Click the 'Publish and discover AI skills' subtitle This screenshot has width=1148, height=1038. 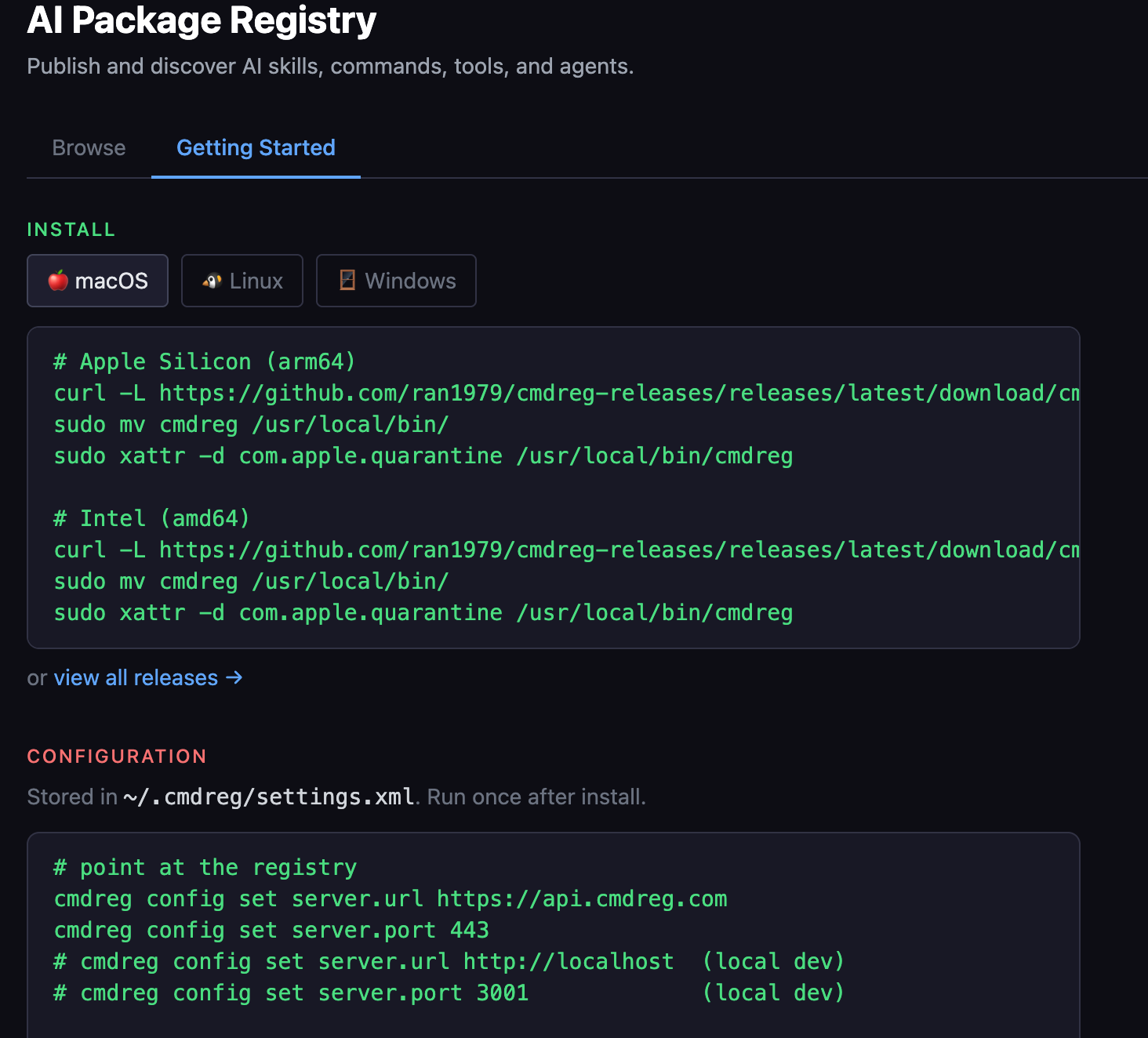tap(330, 67)
